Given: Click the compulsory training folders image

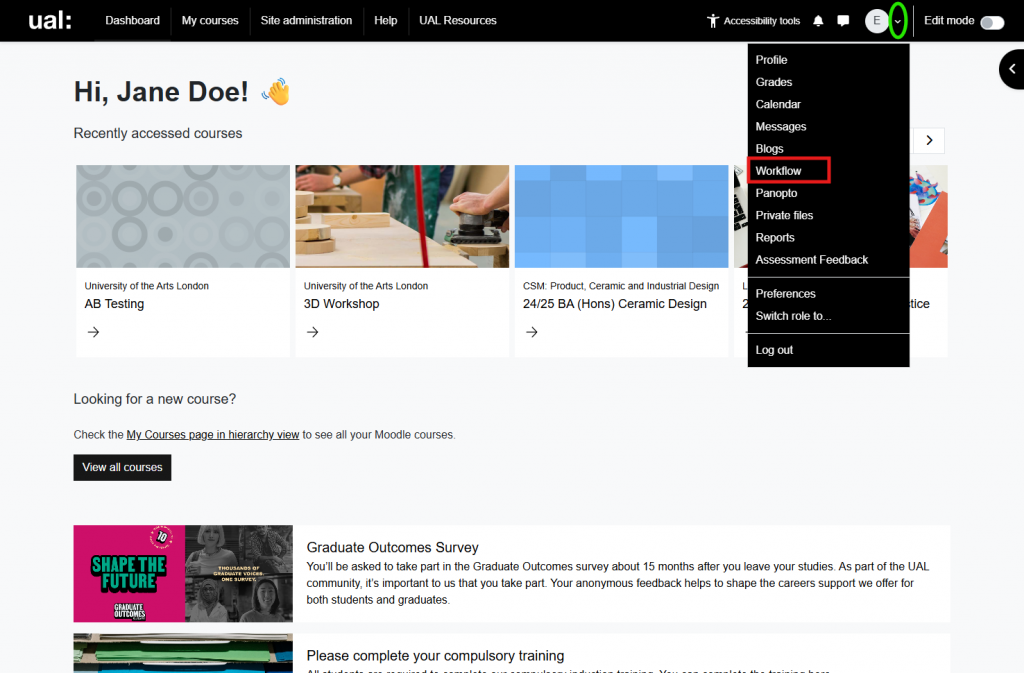Looking at the screenshot, I should click(183, 653).
